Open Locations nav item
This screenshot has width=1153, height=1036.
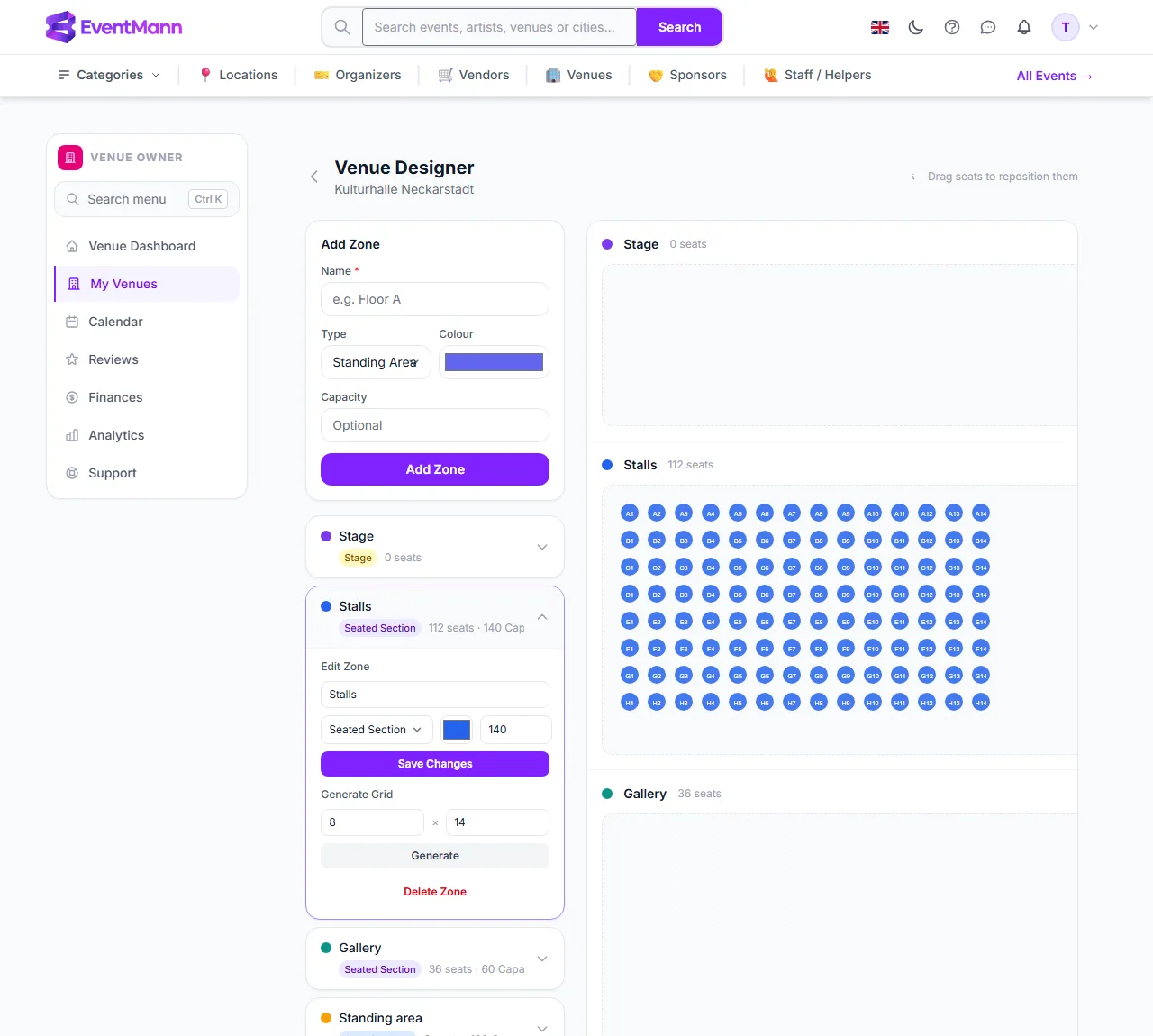(x=239, y=75)
